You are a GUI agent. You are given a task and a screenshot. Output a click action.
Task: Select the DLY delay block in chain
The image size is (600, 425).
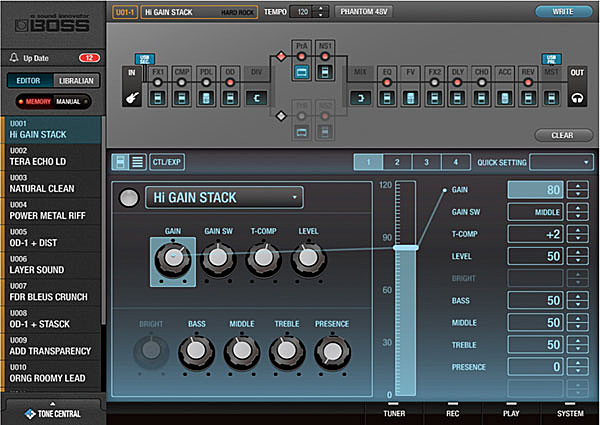456,98
